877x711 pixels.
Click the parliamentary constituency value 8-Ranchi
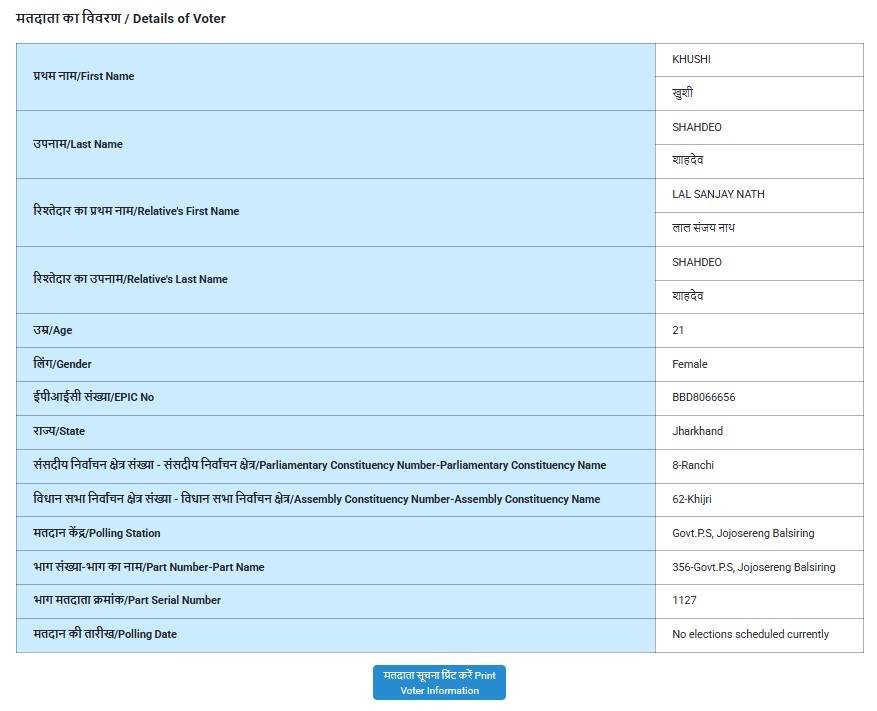692,465
